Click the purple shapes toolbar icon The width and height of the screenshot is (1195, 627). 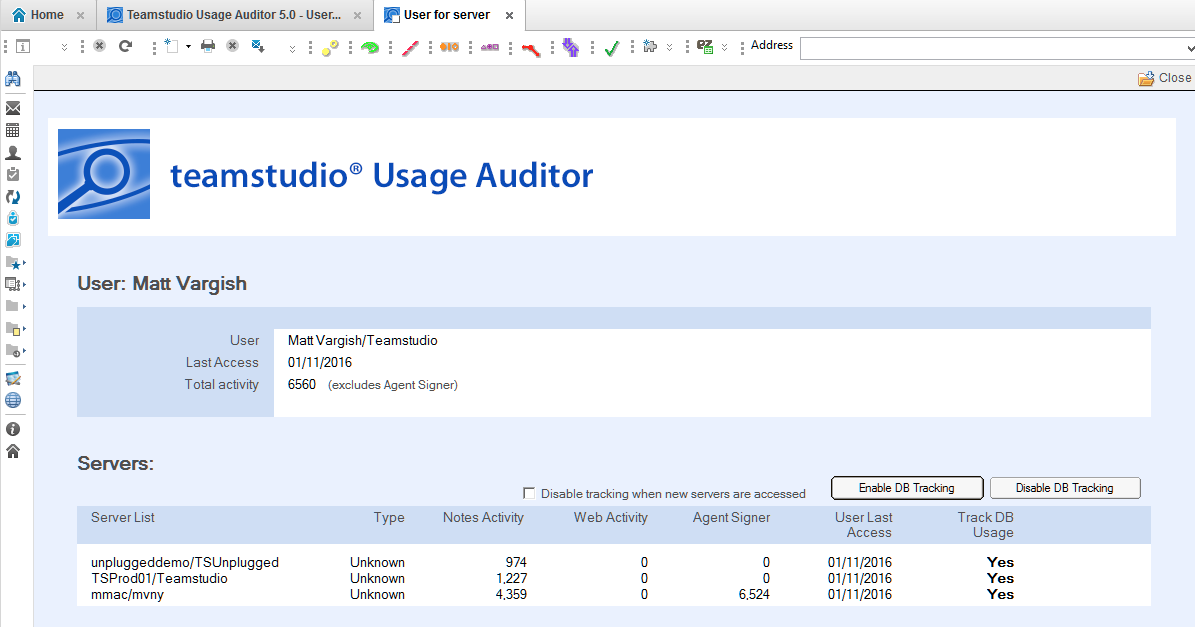click(490, 47)
